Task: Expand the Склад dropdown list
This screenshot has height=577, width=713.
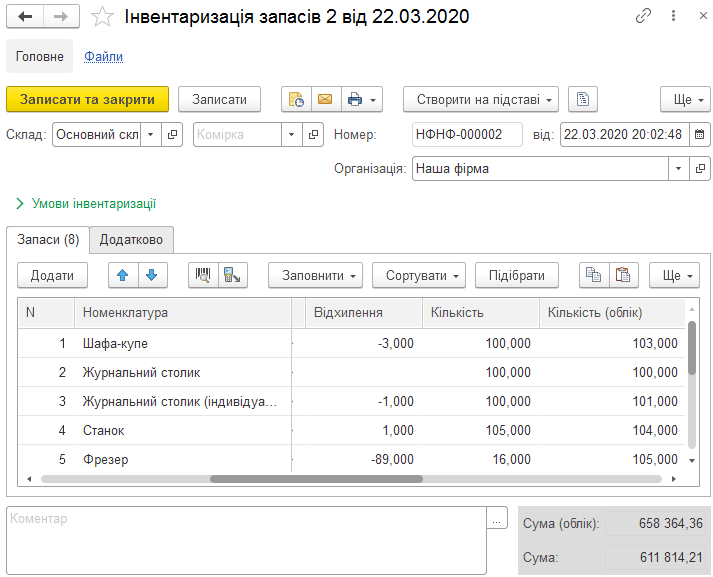Action: pyautogui.click(x=151, y=135)
